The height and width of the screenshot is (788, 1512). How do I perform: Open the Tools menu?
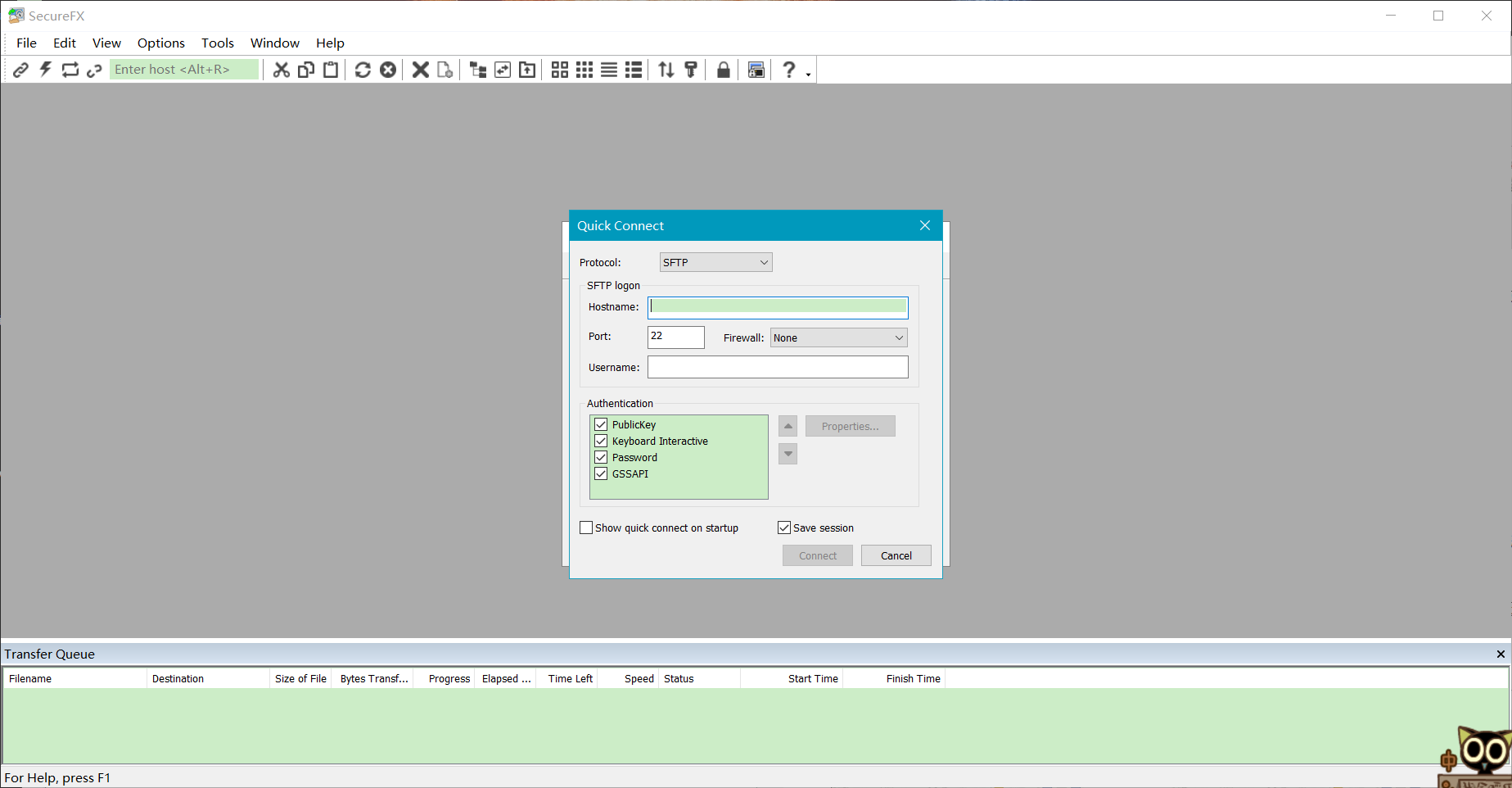pyautogui.click(x=218, y=43)
